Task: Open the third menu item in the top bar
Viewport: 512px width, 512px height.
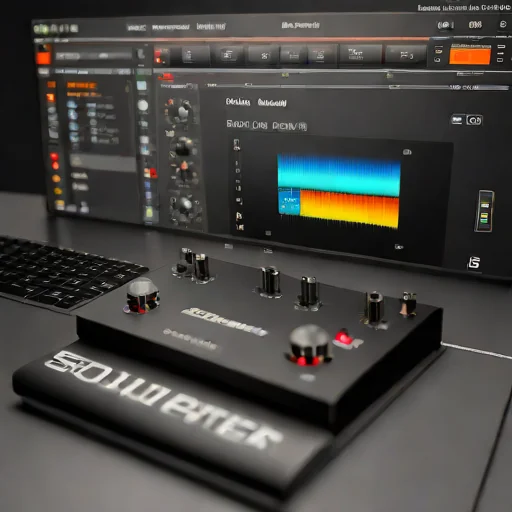Action: [x=211, y=26]
